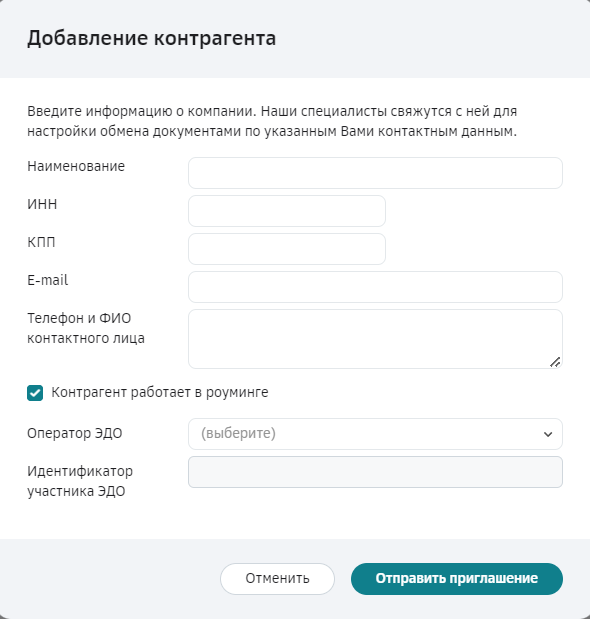Open the Оператор ЭДО dropdown
This screenshot has height=619, width=590.
click(375, 434)
